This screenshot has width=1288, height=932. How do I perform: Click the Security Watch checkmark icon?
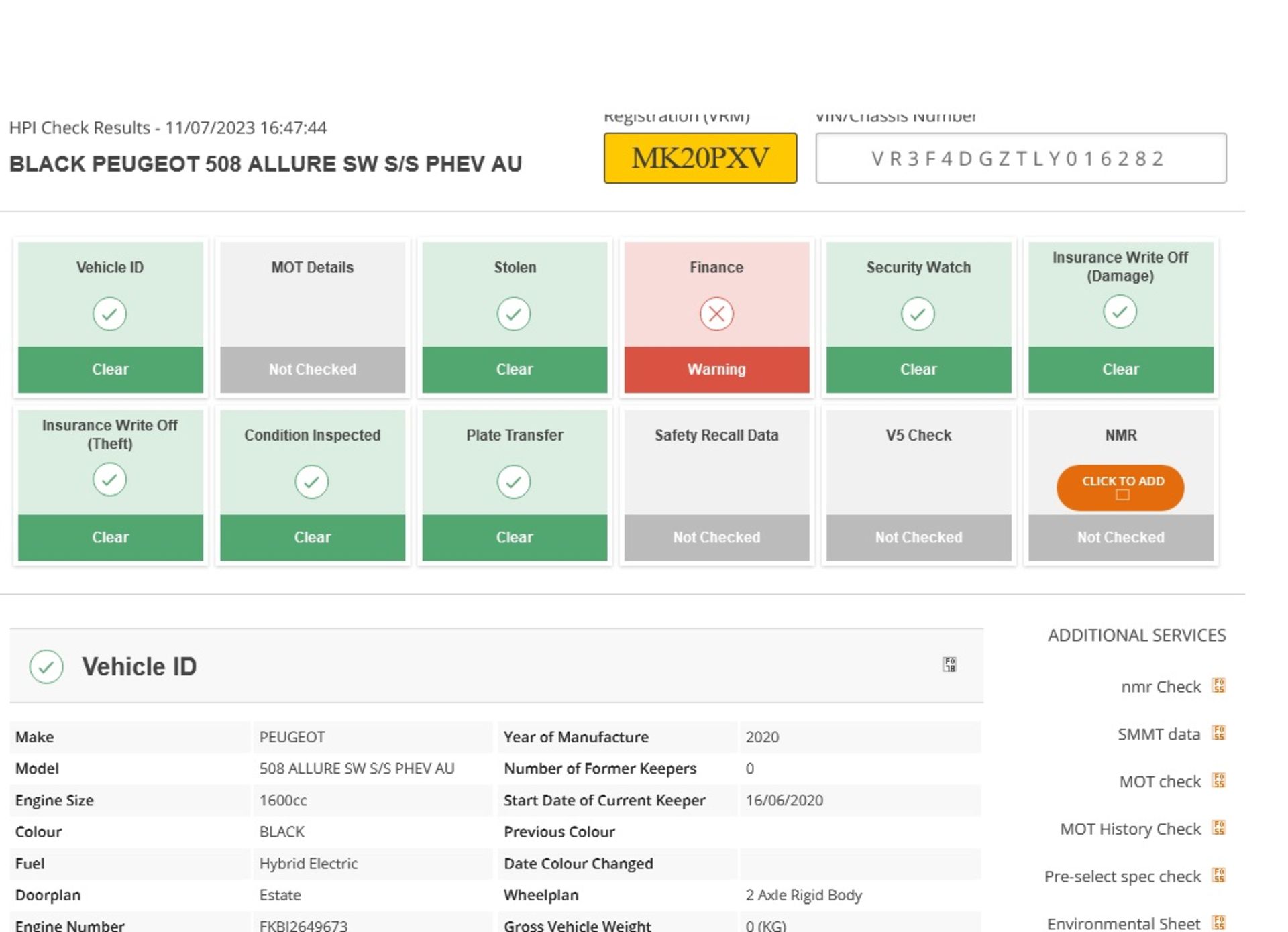click(918, 313)
